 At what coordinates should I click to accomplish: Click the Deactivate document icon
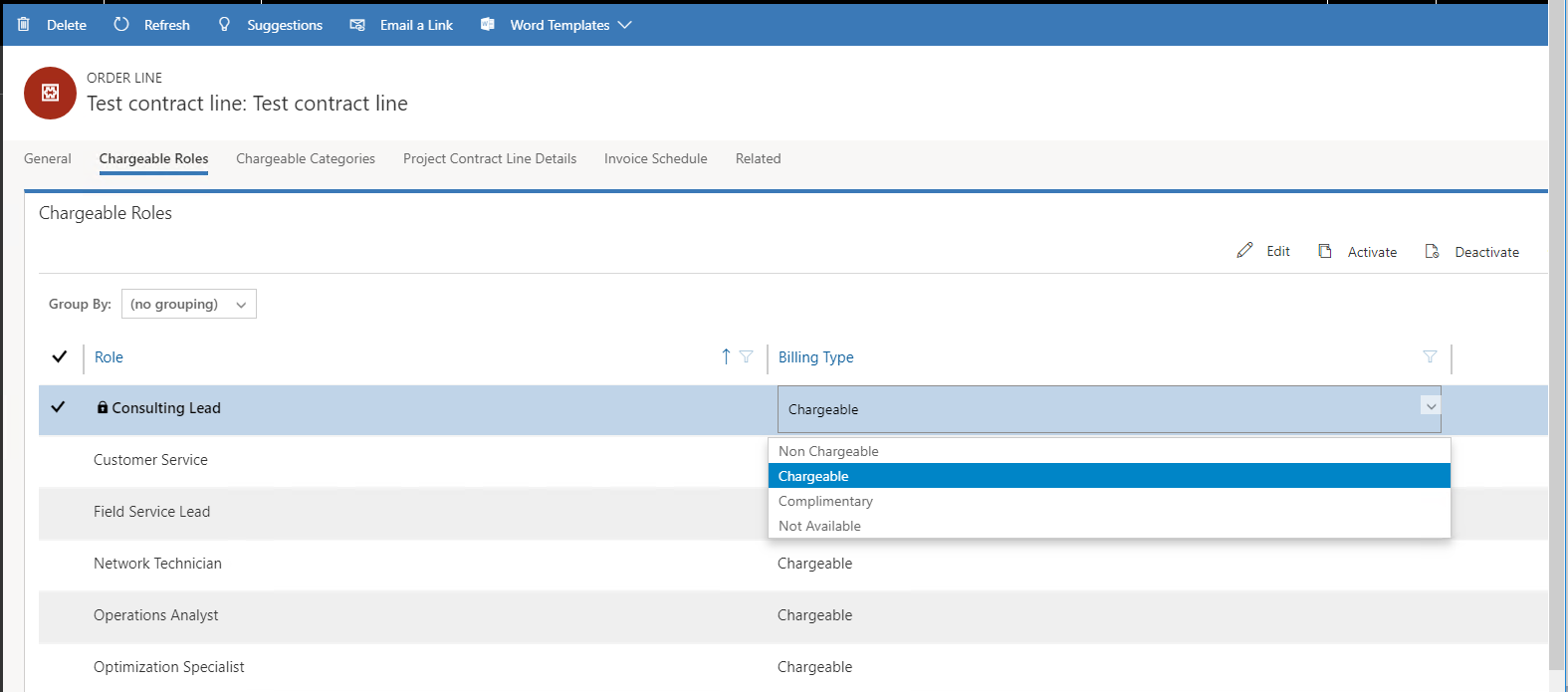tap(1432, 251)
